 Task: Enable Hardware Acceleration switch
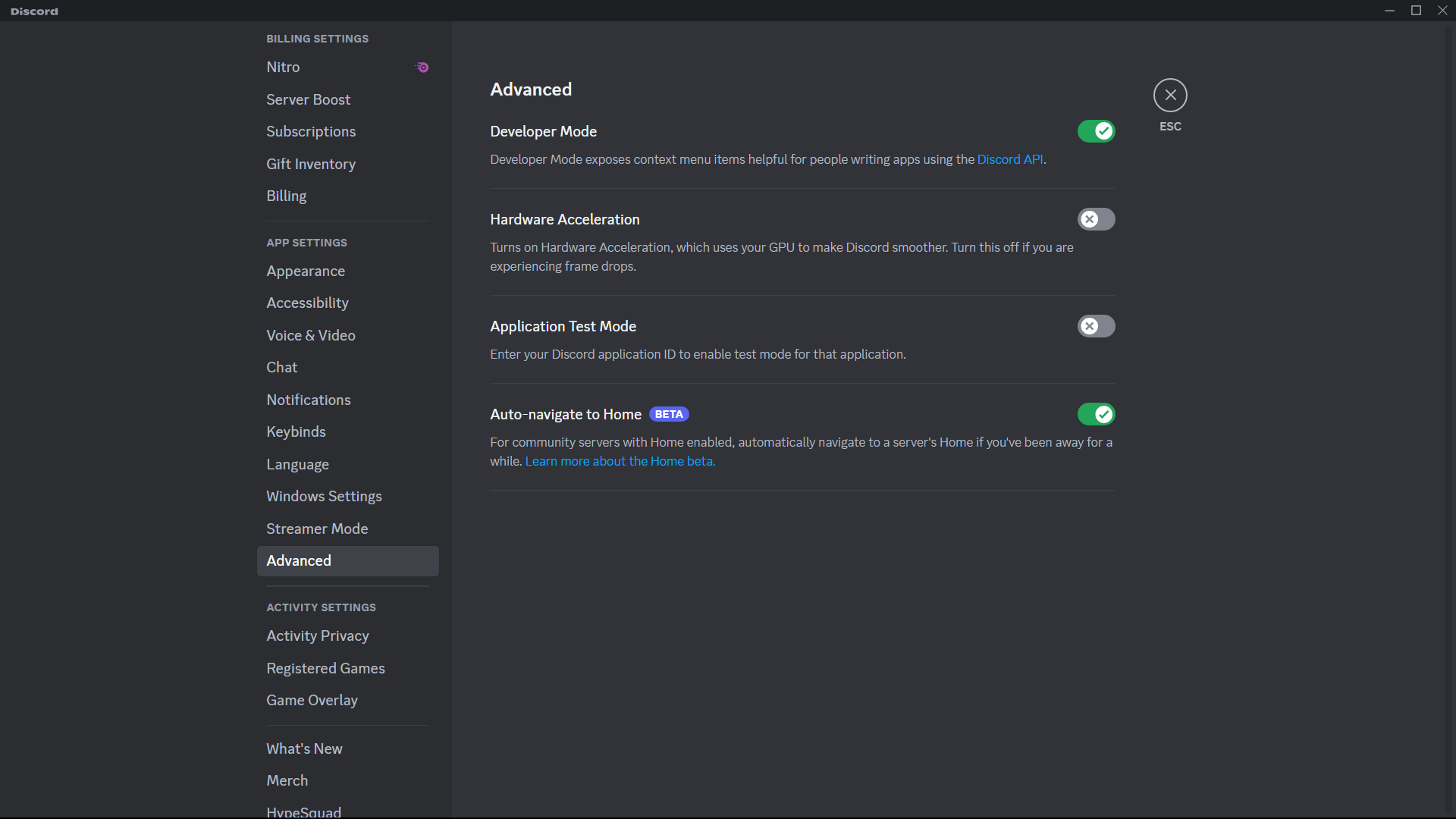pos(1096,219)
